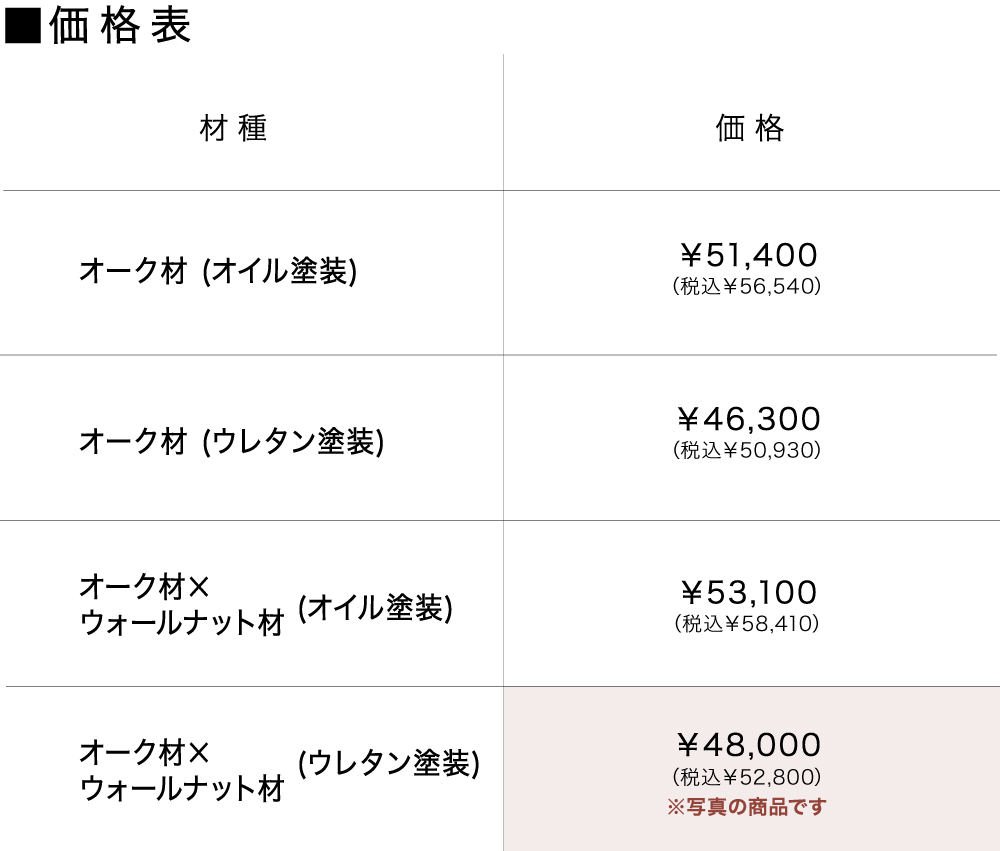Click ウォールナット材 text in the oil-finish row
This screenshot has height=851, width=1000.
tap(182, 624)
